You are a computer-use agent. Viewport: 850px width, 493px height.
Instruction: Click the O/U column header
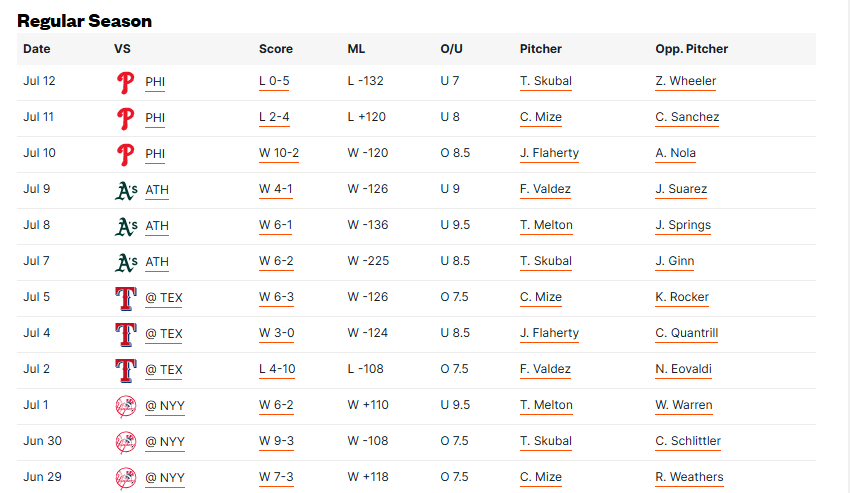[452, 49]
